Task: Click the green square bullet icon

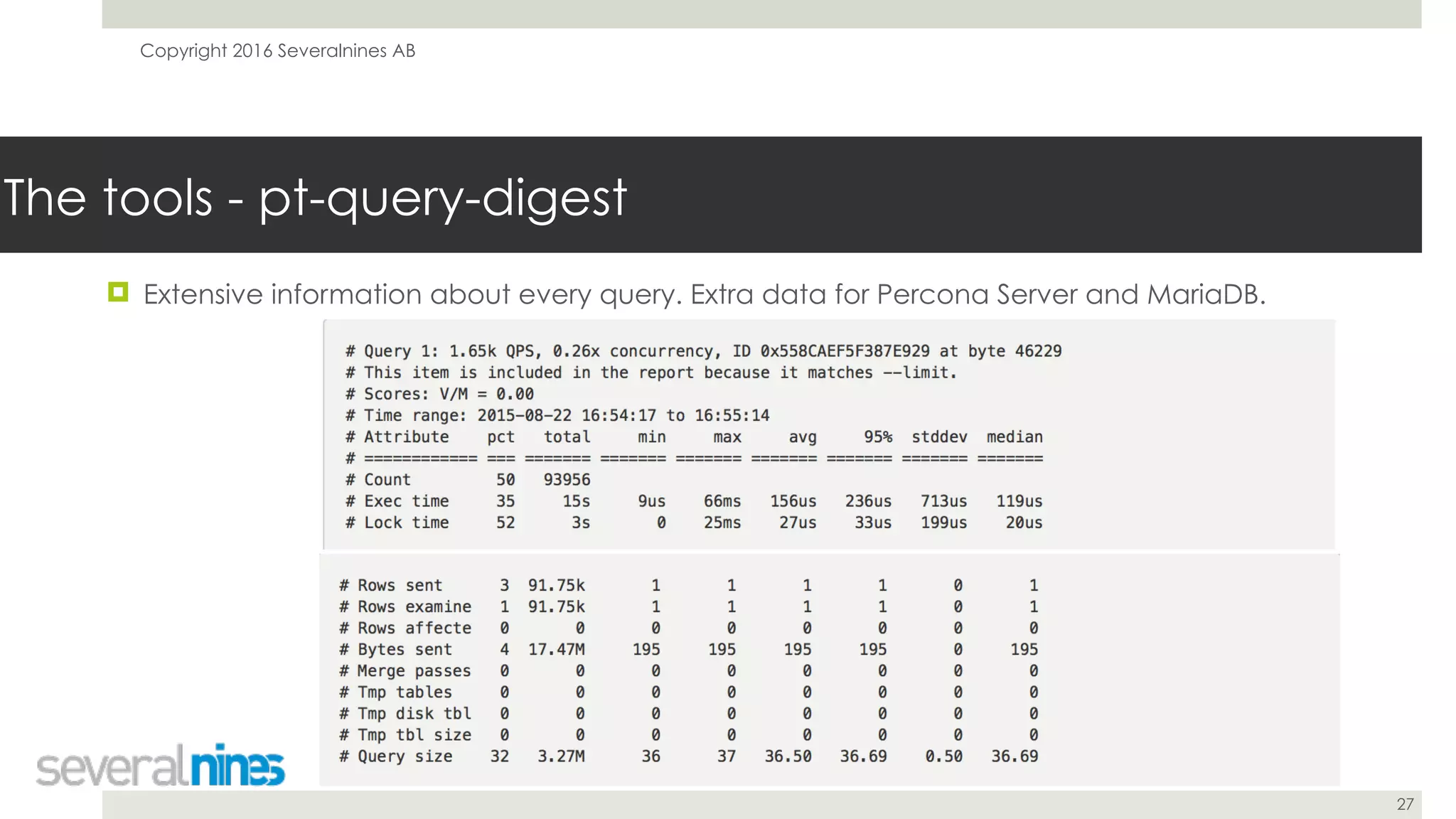Action: click(x=118, y=292)
